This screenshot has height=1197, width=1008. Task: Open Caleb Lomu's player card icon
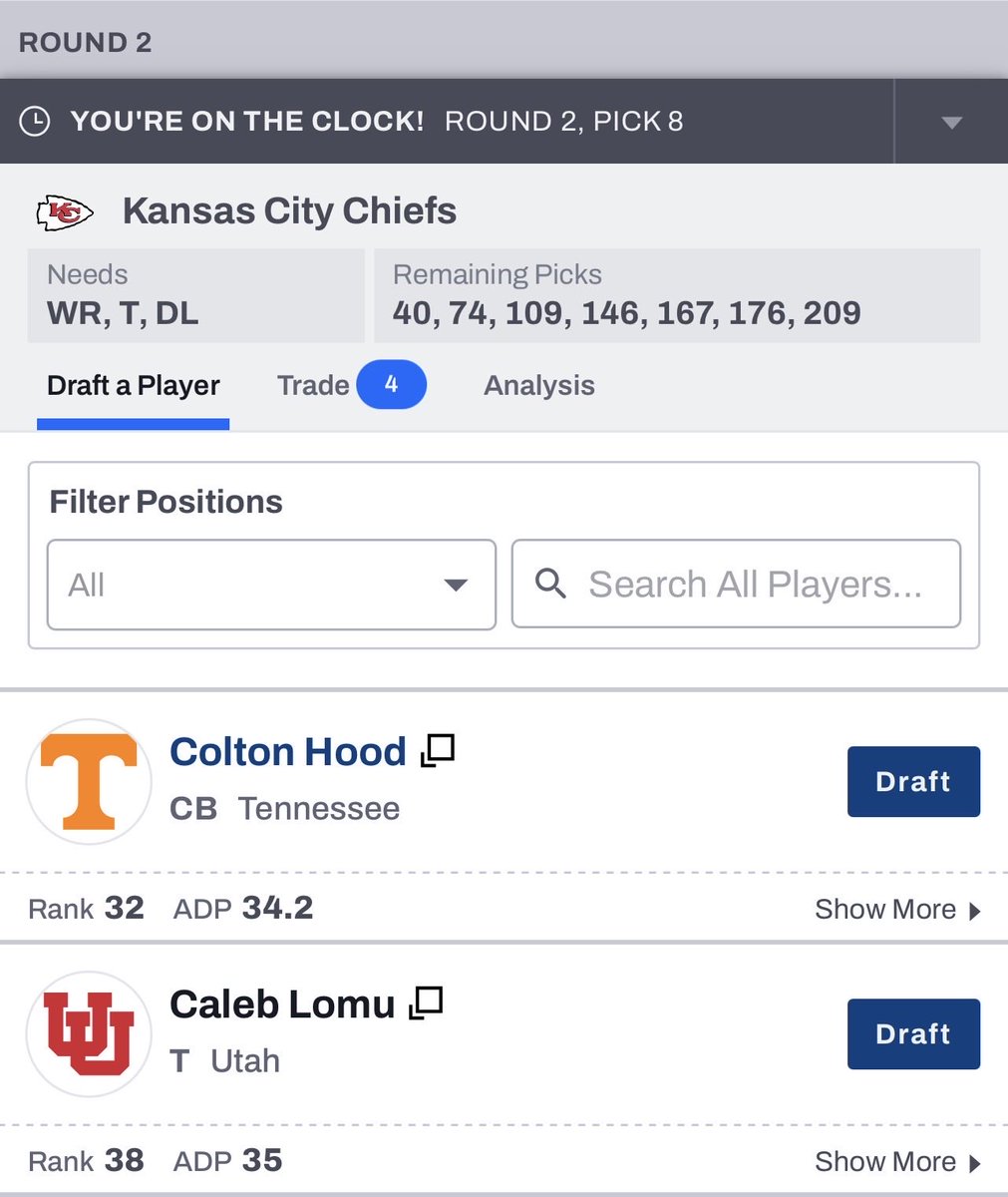click(x=426, y=1002)
